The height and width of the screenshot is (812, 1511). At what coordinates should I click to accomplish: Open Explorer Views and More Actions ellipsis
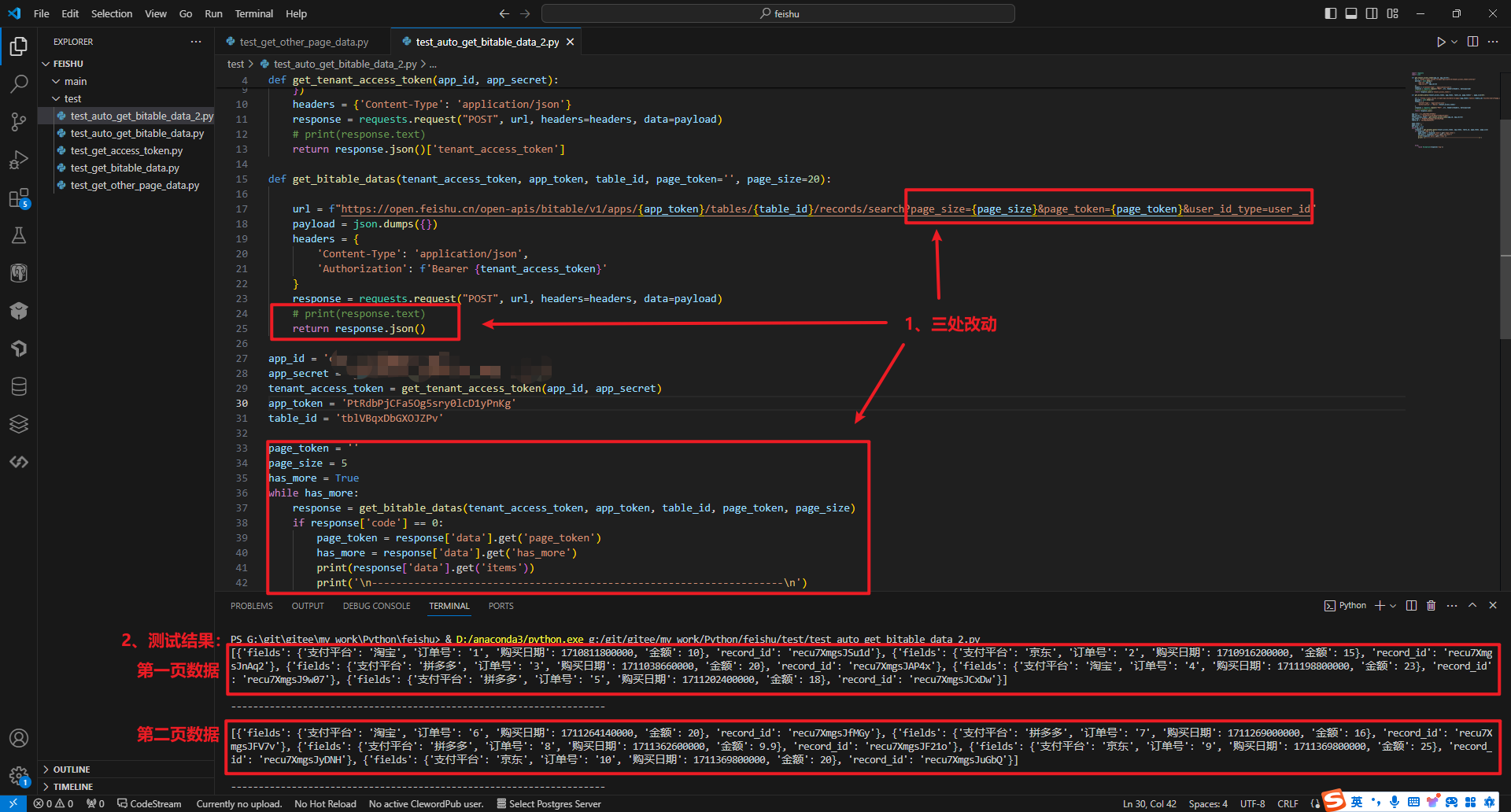tap(196, 42)
